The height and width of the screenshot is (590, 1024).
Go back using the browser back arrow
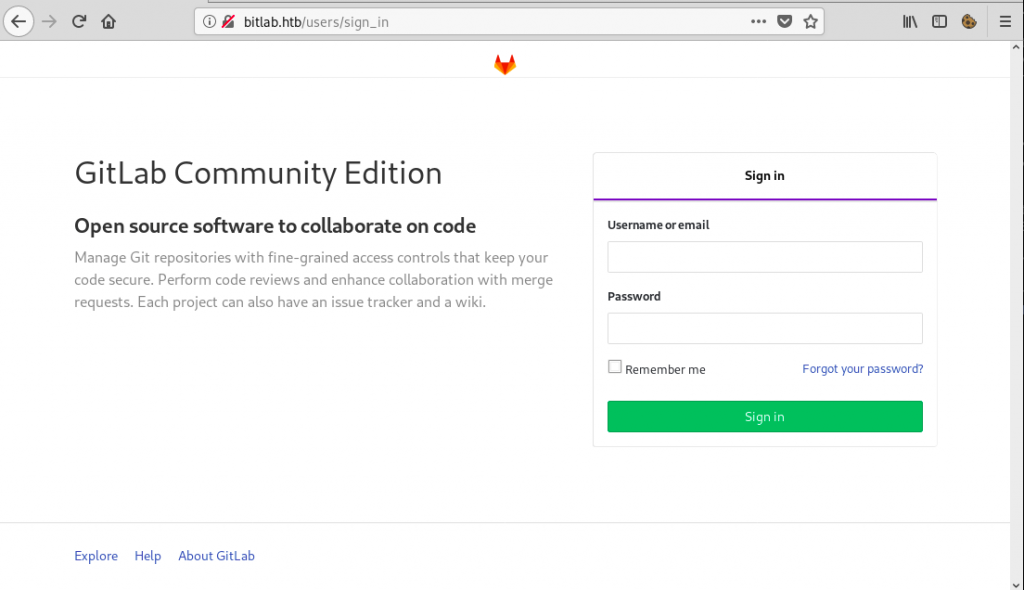point(19,22)
